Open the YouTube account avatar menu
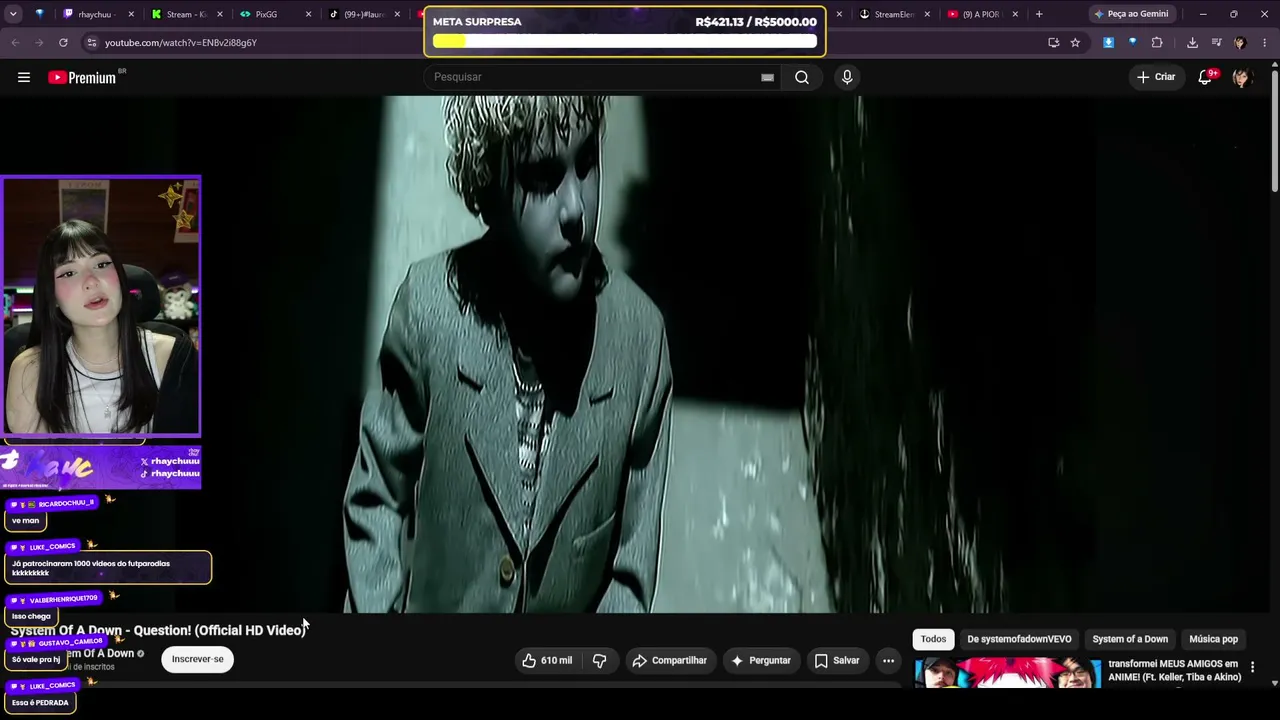This screenshot has height=720, width=1280. [1242, 77]
